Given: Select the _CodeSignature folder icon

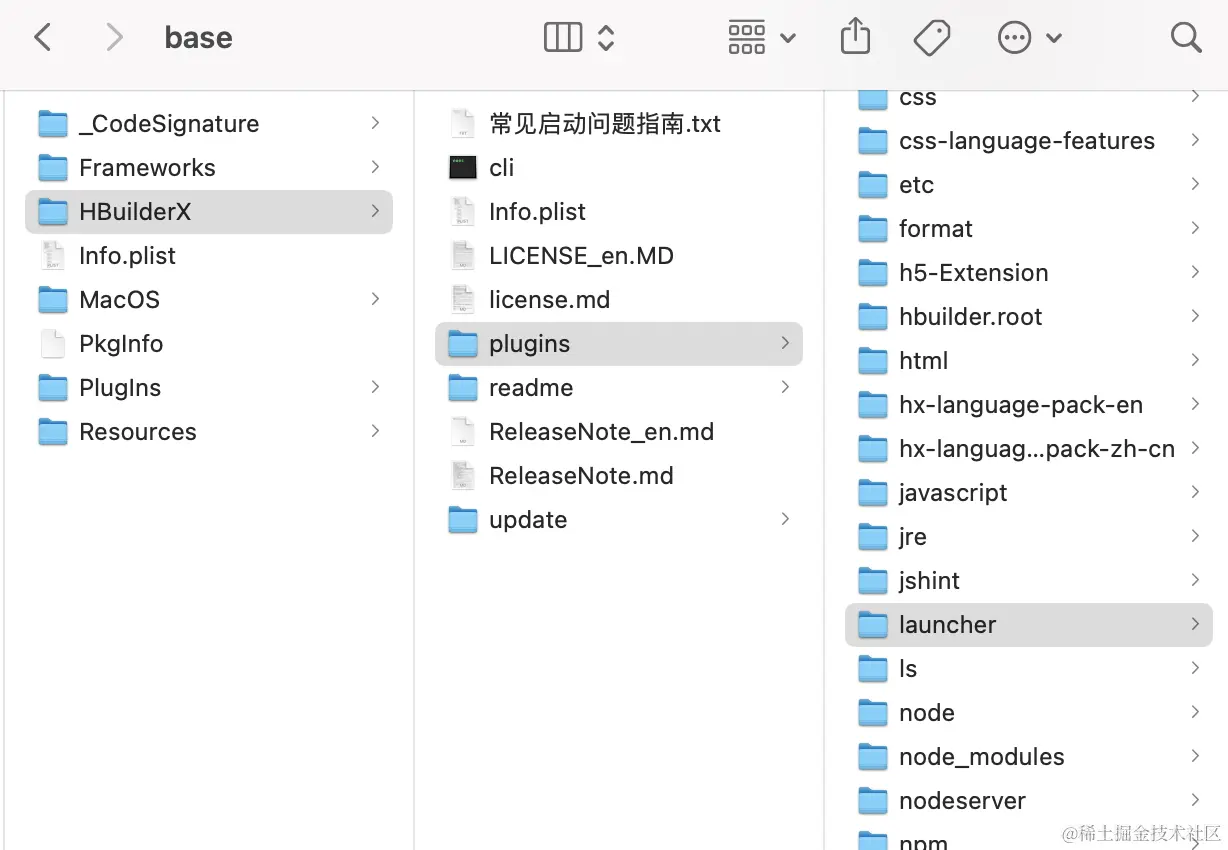Looking at the screenshot, I should (x=53, y=124).
